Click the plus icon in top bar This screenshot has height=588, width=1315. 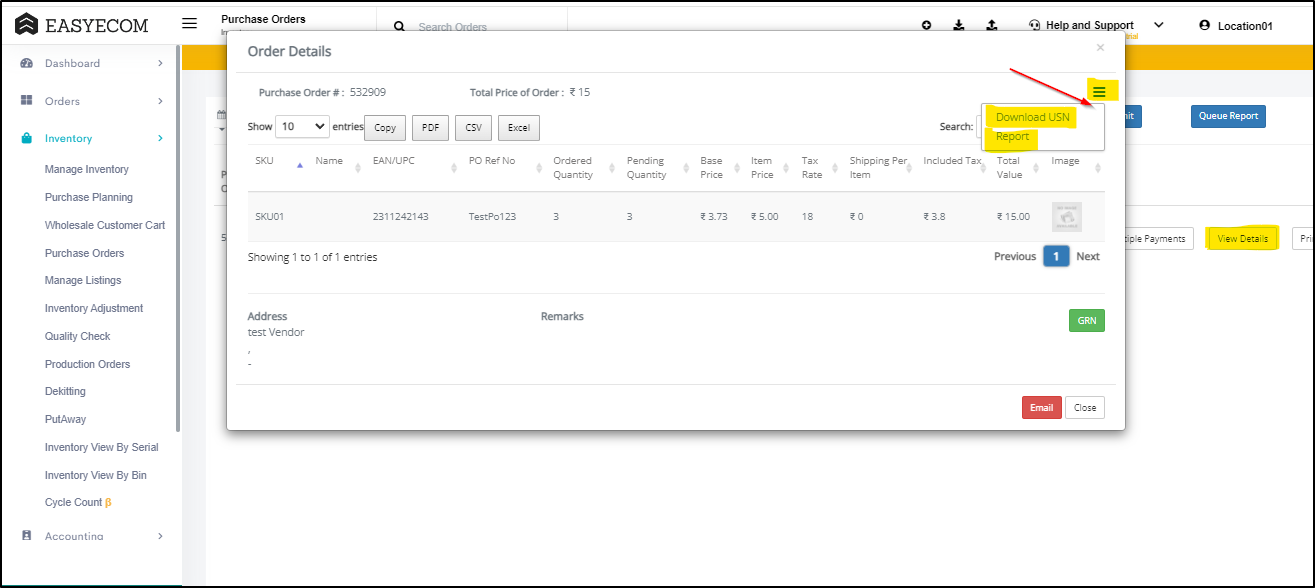(927, 26)
